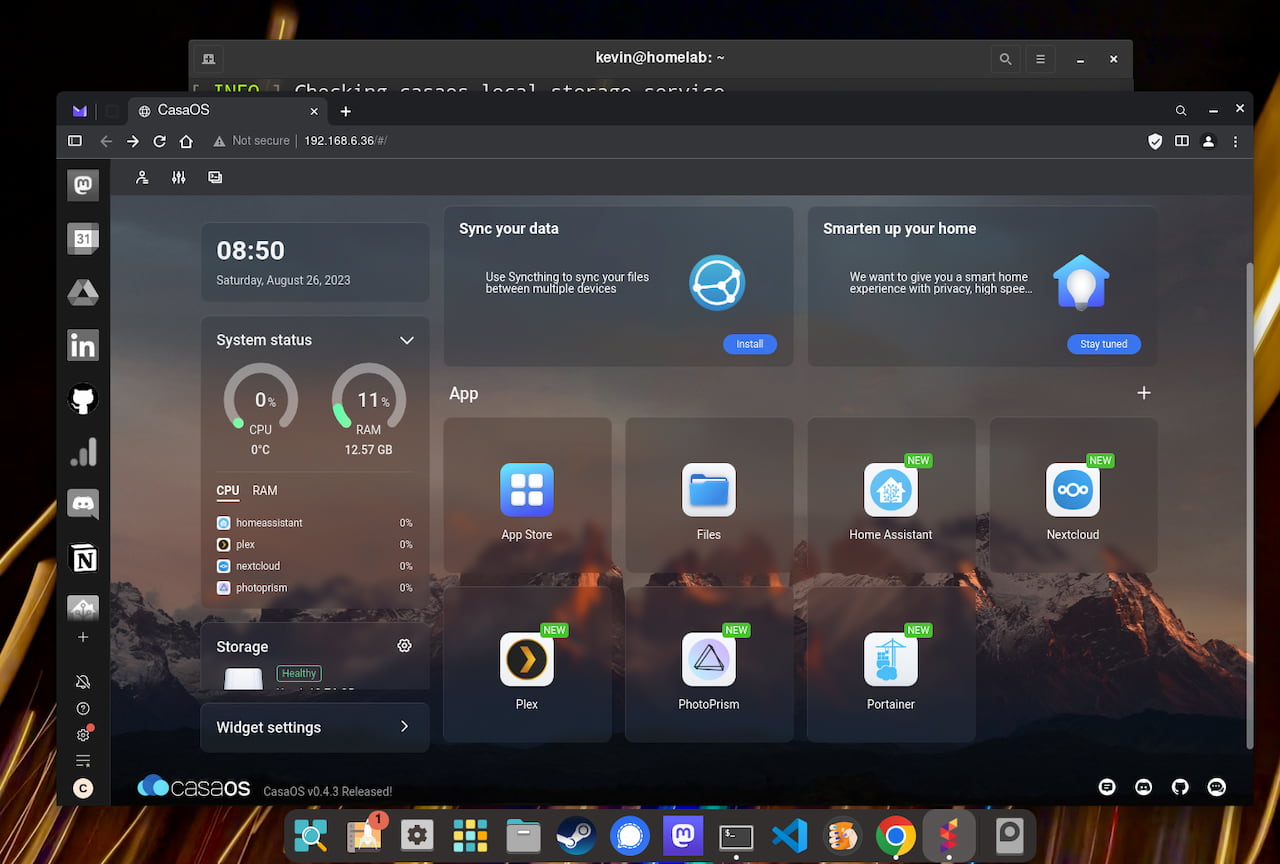This screenshot has height=864, width=1280.
Task: Select the CasaOS browser tab
Action: coord(226,110)
